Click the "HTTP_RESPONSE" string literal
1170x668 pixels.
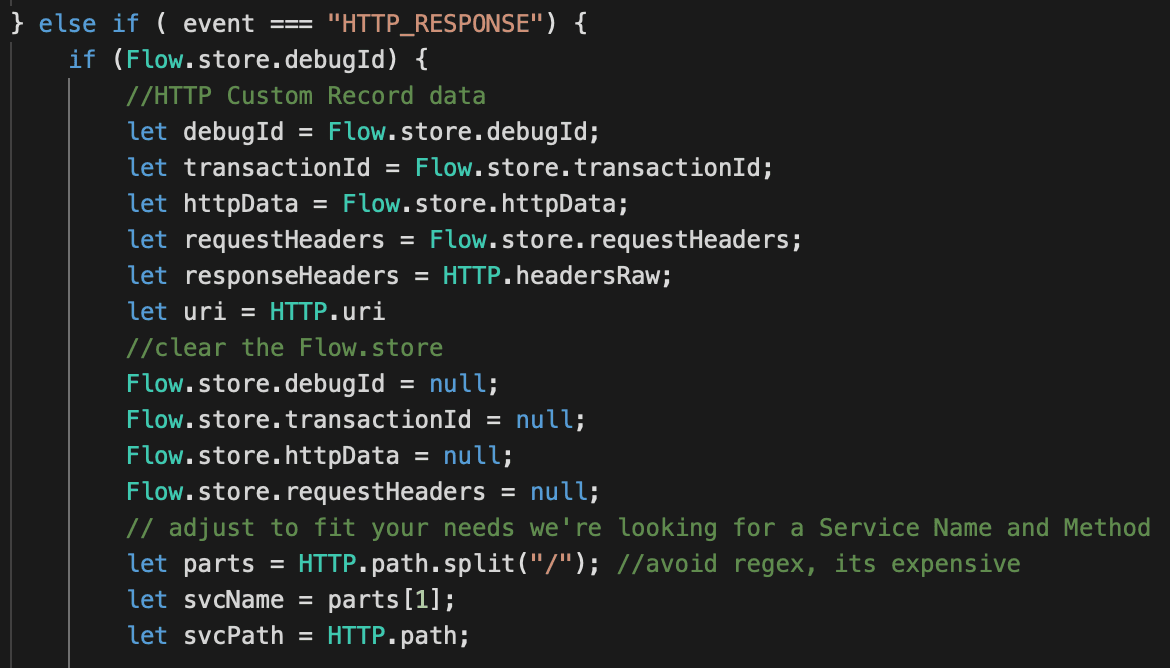point(435,24)
